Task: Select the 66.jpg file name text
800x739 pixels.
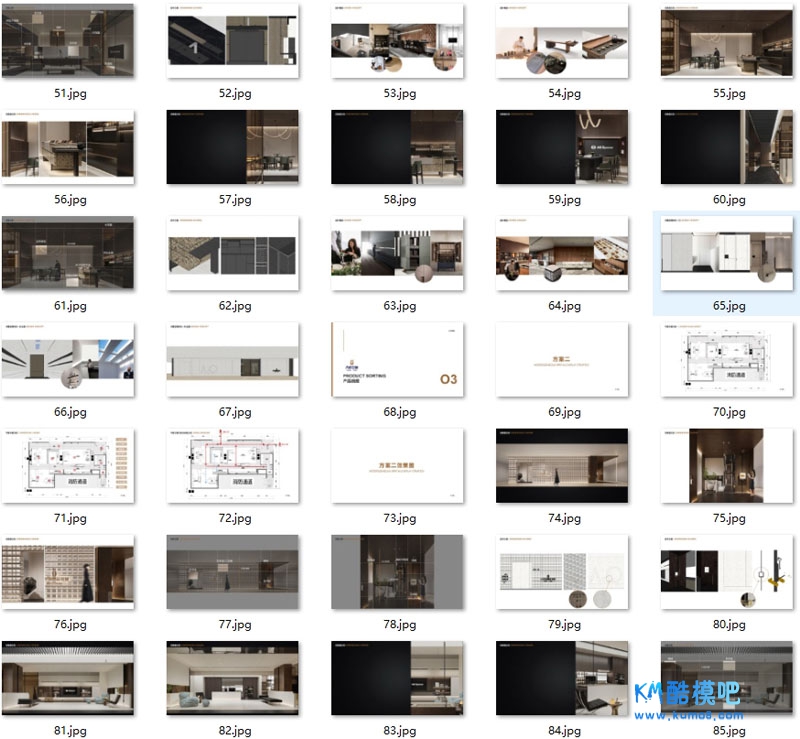Action: coord(70,412)
